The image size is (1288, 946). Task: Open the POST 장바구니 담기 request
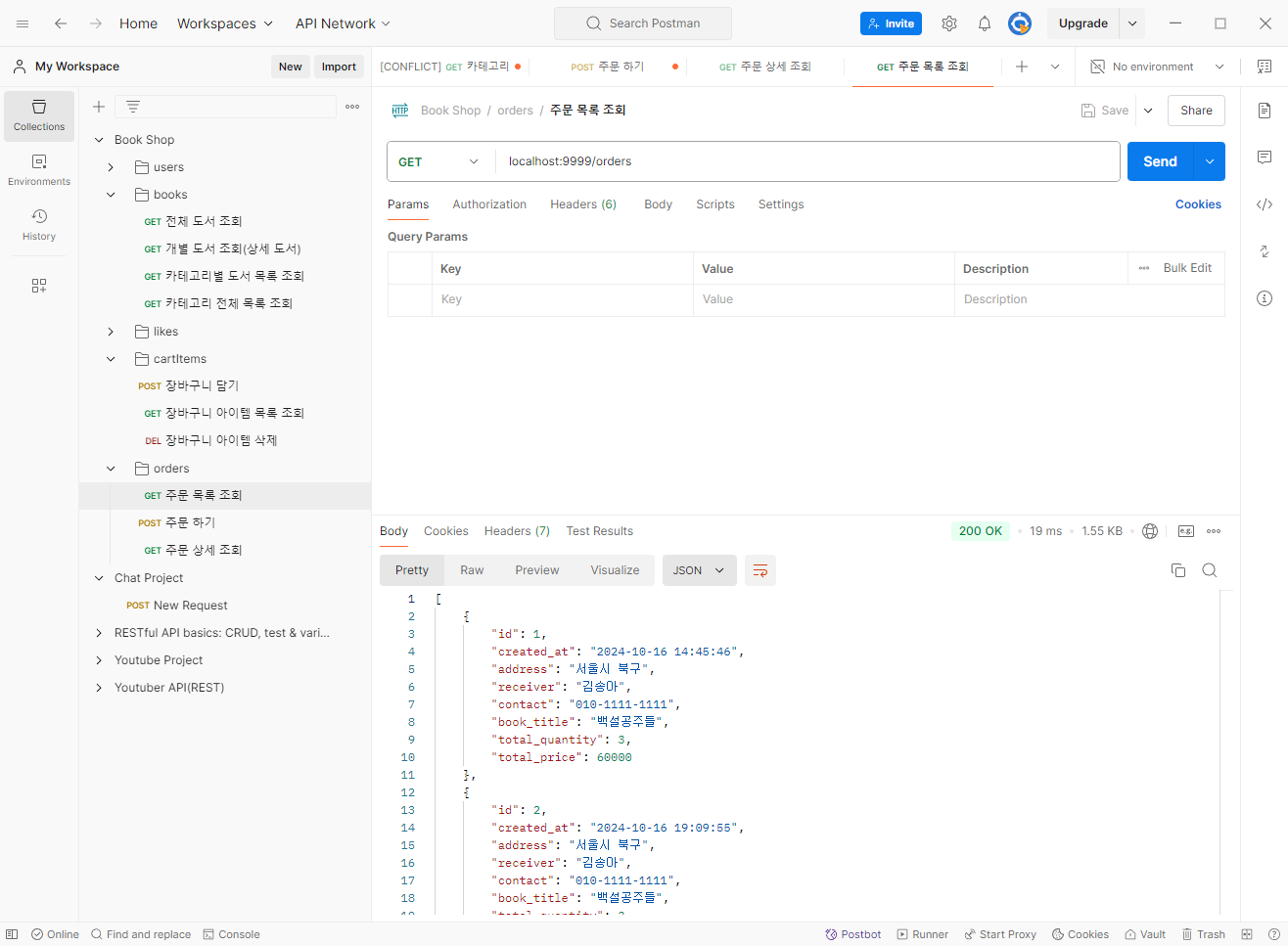click(x=202, y=385)
